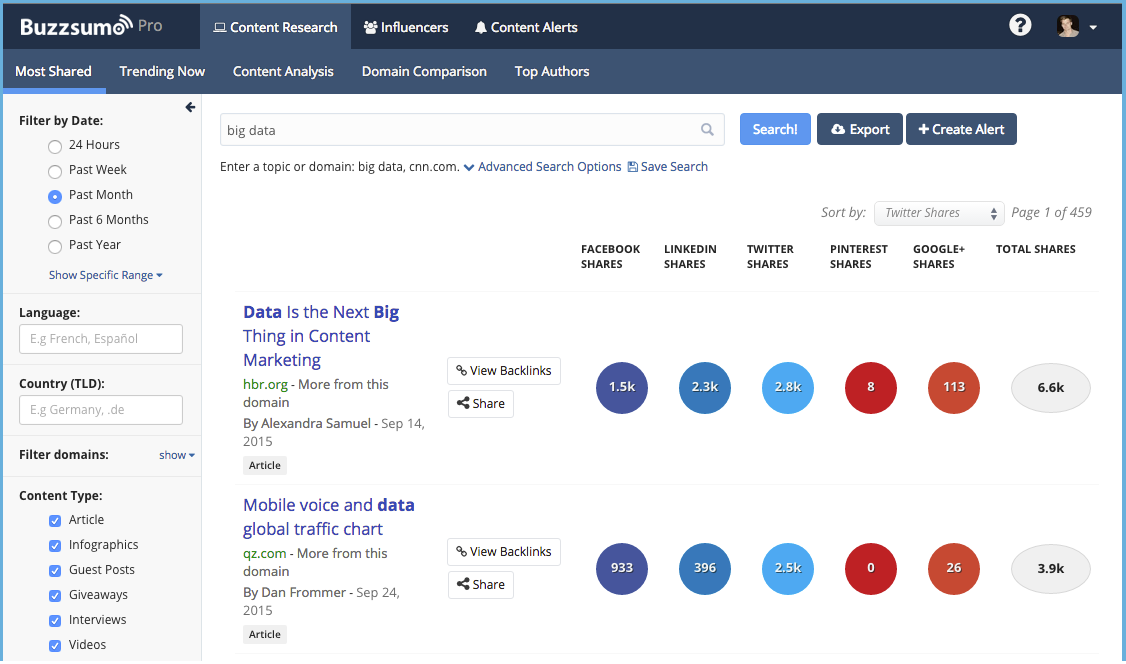Open the Show Specific Range date picker
The width and height of the screenshot is (1126, 664).
point(100,275)
